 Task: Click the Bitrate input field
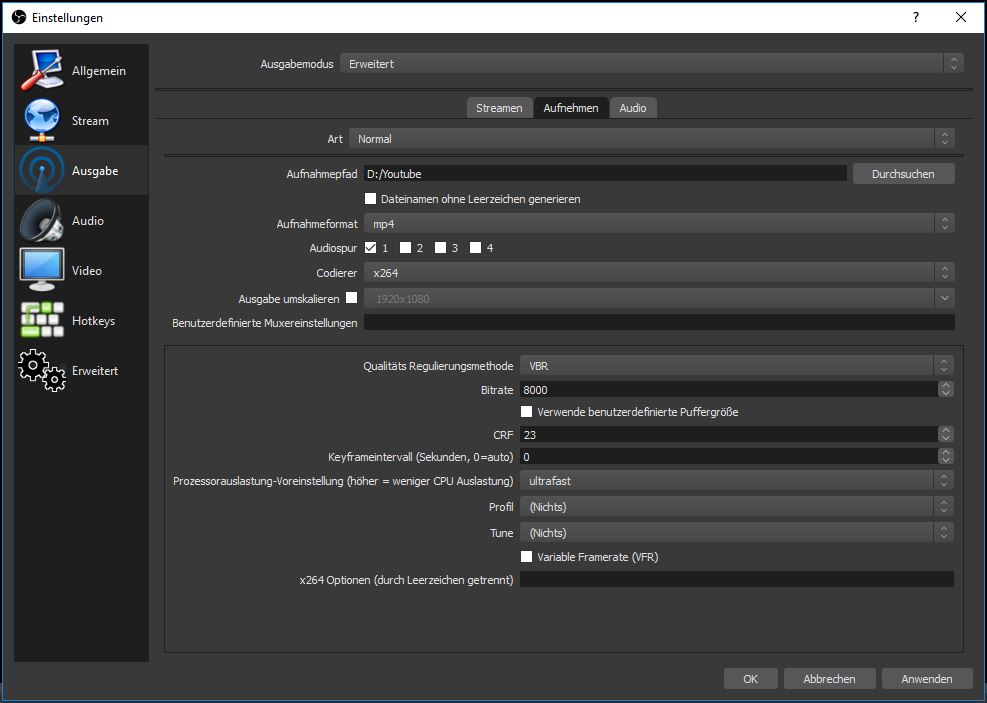(x=728, y=390)
